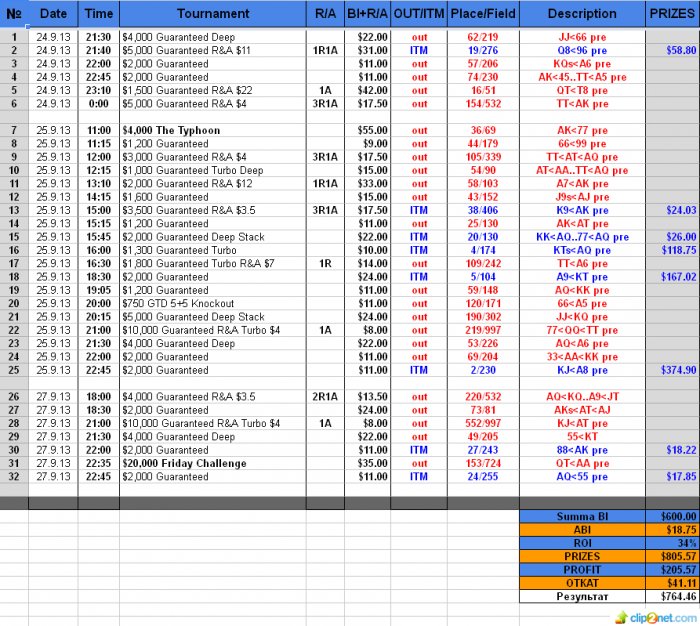Click the R/A column header

(325, 14)
